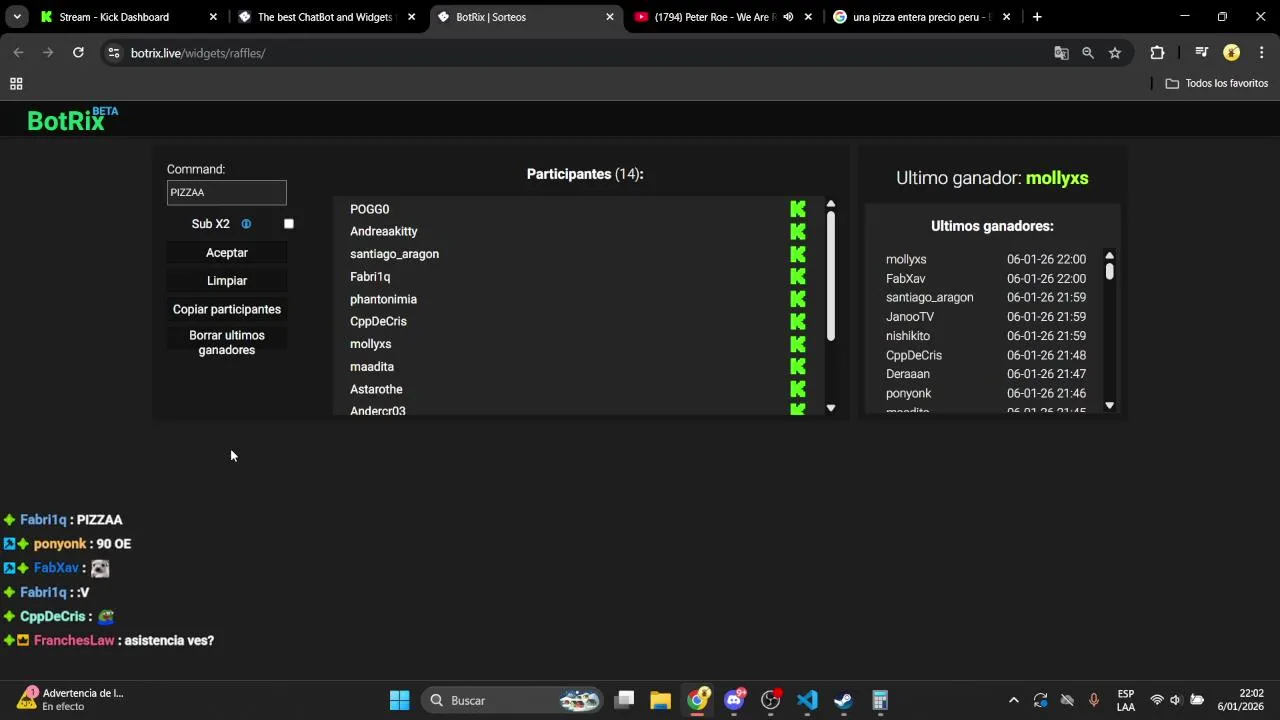Select participant name phantonimia
Viewport: 1280px width, 720px height.
pyautogui.click(x=383, y=299)
